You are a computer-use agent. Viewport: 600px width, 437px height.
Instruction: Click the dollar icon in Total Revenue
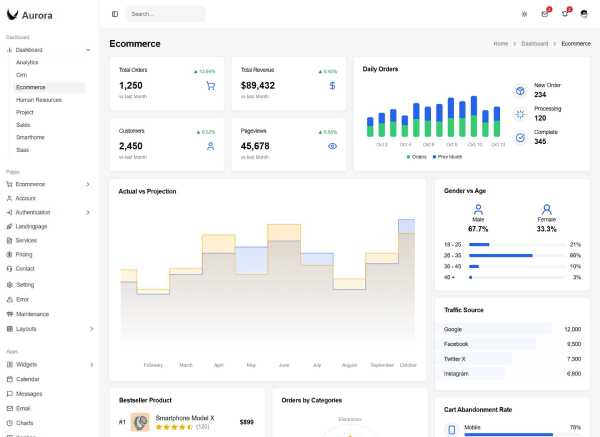pos(332,86)
